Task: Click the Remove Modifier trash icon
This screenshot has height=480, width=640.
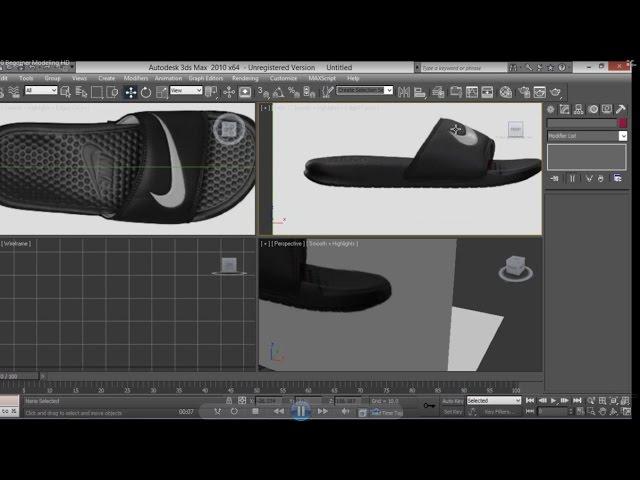Action: click(x=601, y=178)
